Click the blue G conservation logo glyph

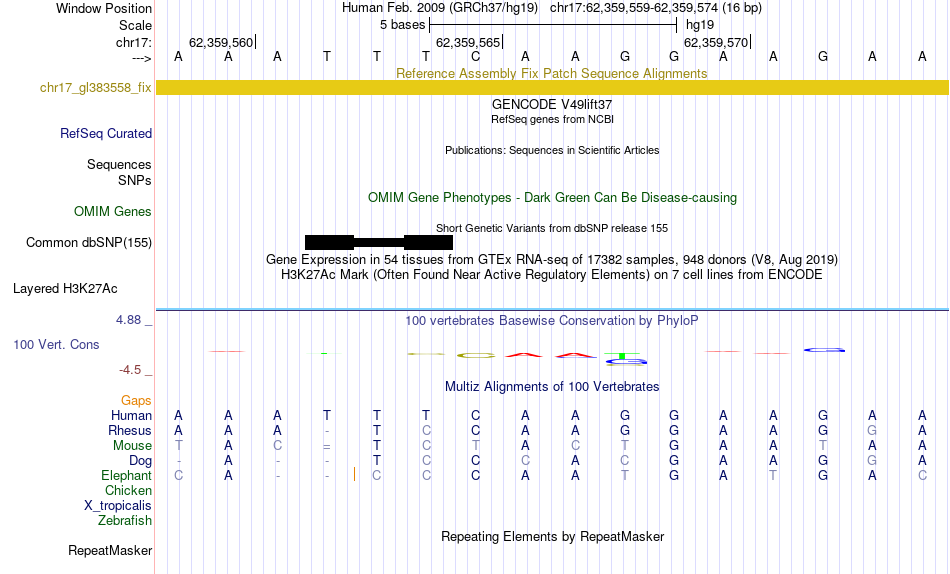click(824, 350)
